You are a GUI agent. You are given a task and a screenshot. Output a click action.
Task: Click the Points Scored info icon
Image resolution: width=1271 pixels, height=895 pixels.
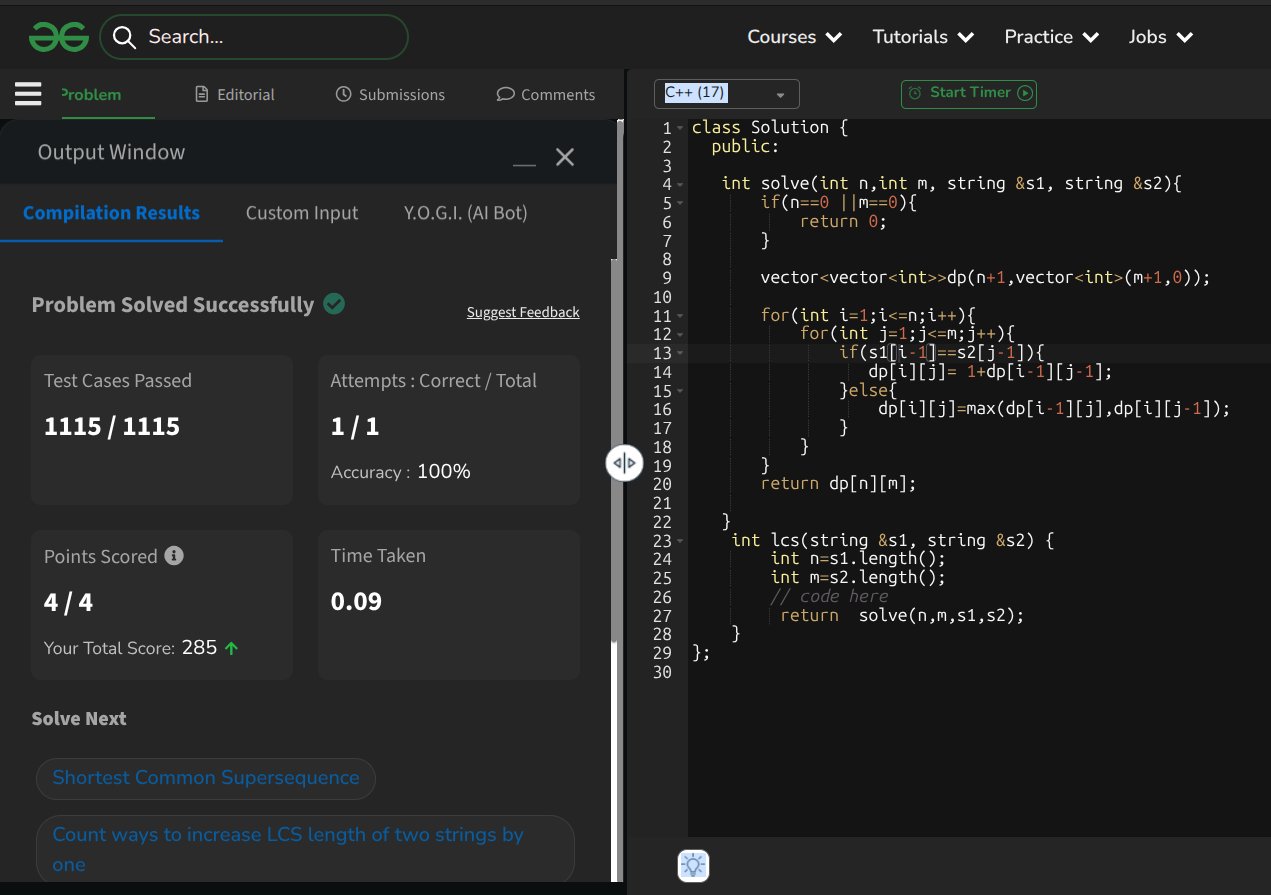pyautogui.click(x=174, y=555)
